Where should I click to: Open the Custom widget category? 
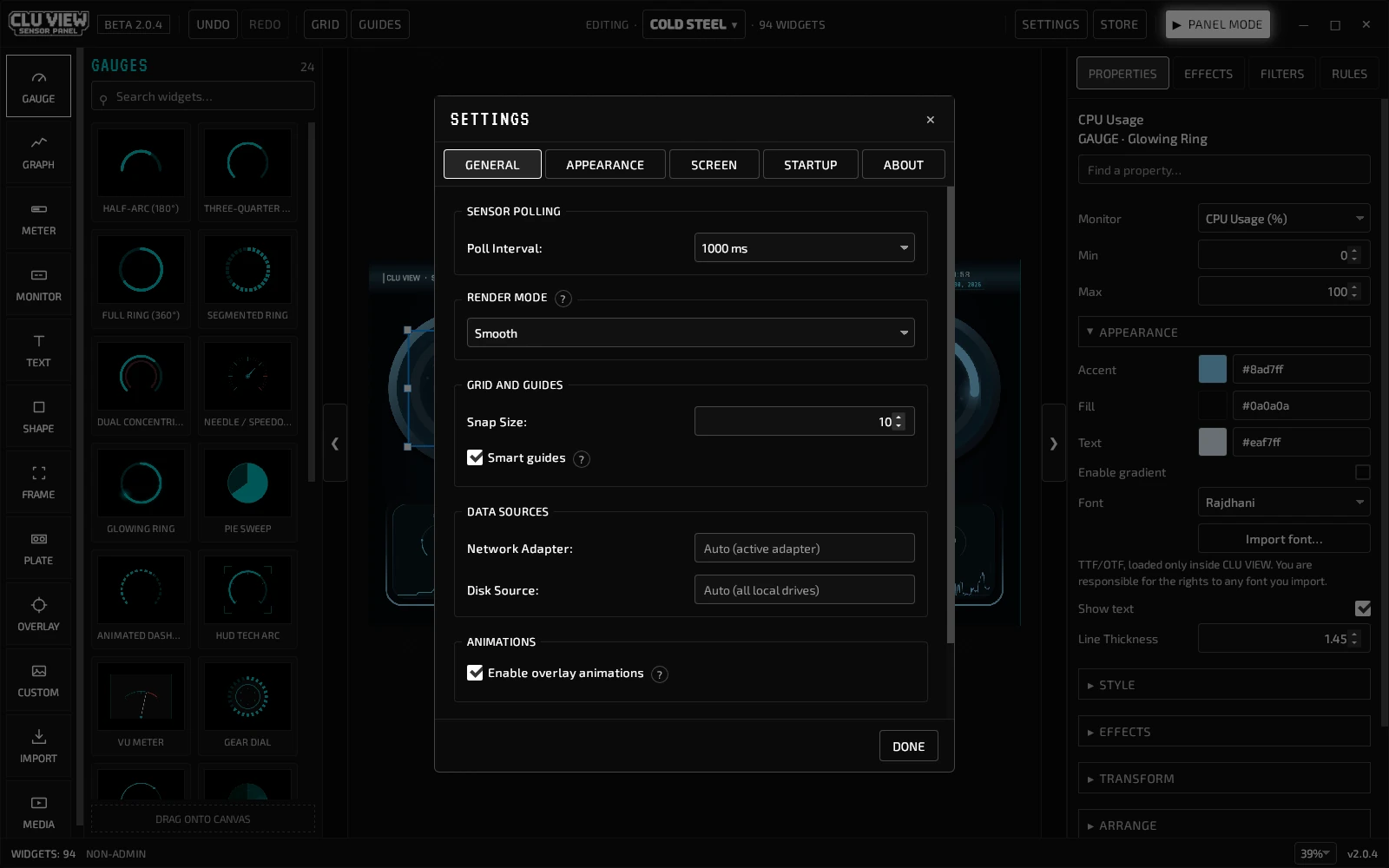pyautogui.click(x=38, y=680)
